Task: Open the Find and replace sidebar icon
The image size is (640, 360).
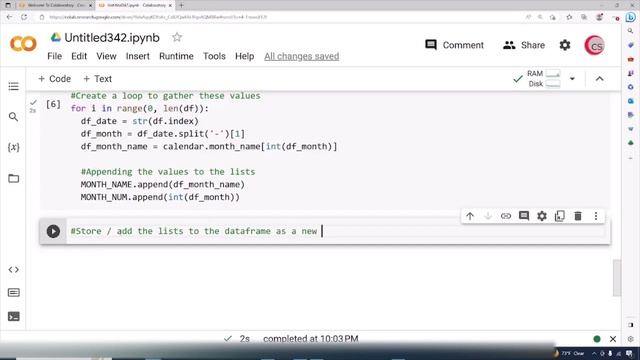Action: click(13, 117)
